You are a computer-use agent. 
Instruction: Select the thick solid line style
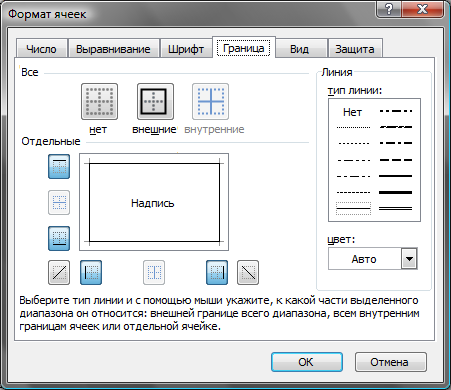396,192
